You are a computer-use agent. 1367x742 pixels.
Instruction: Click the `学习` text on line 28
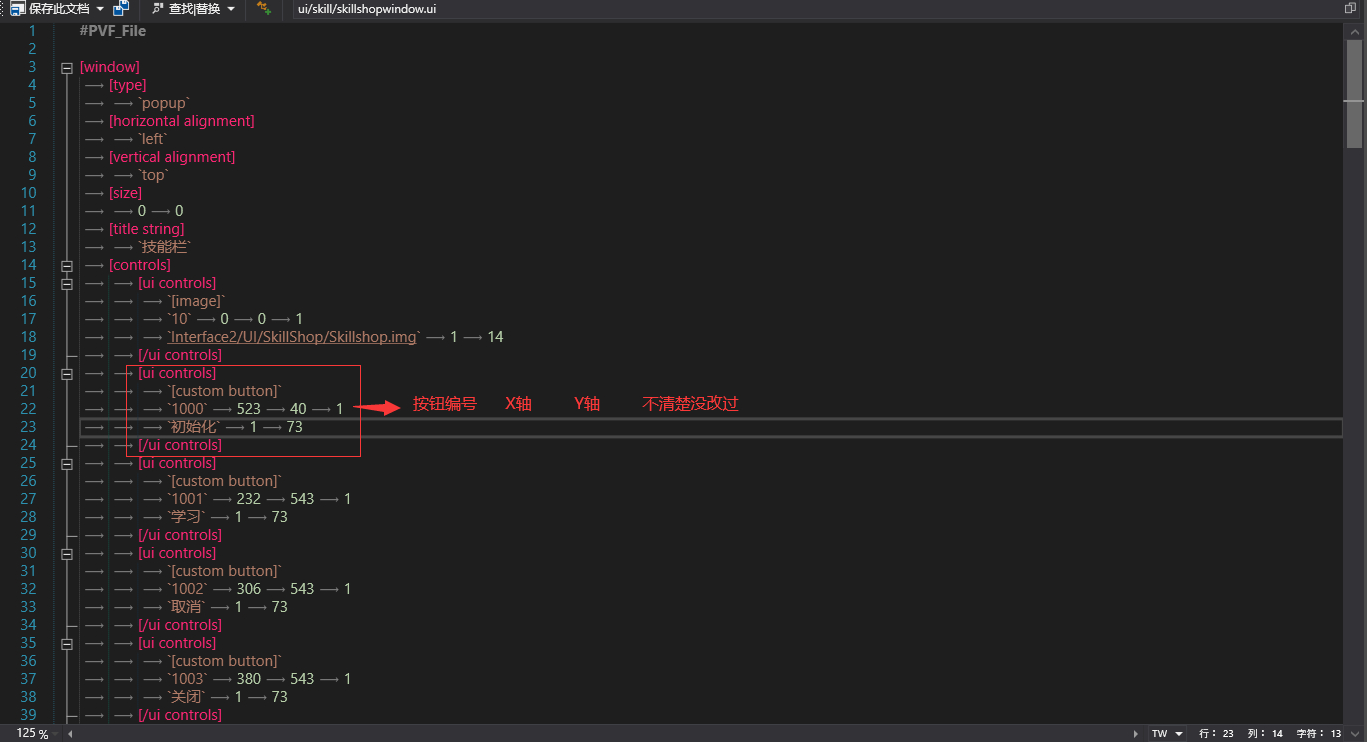point(186,517)
